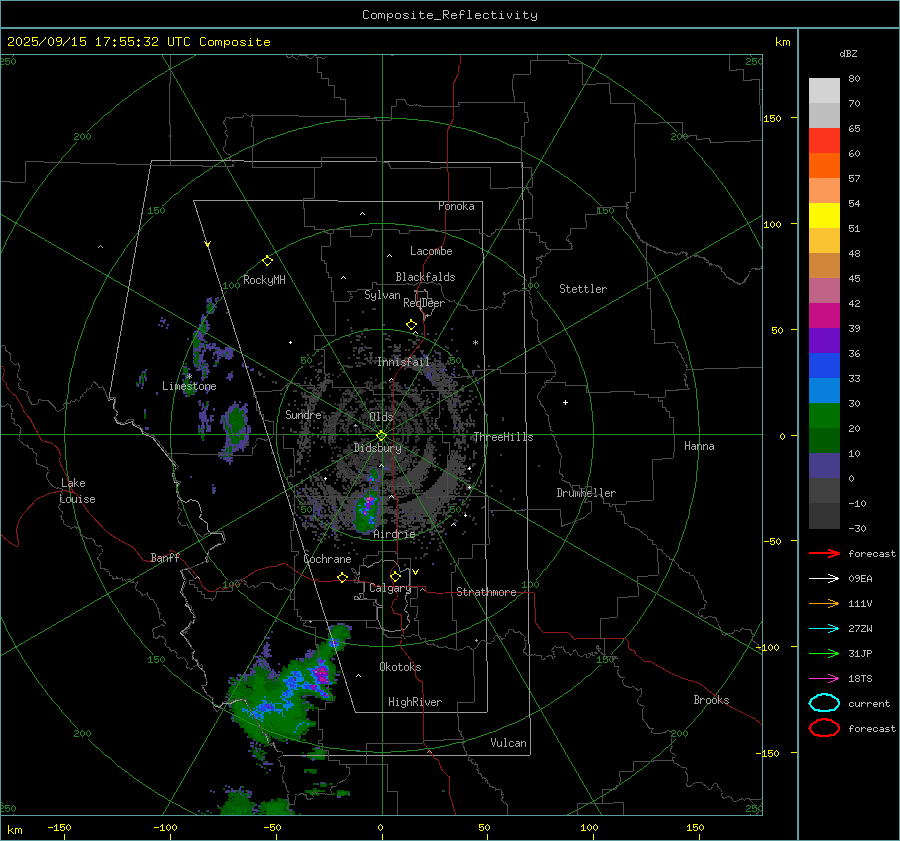Click the white 09EA arrow in legend

click(824, 579)
